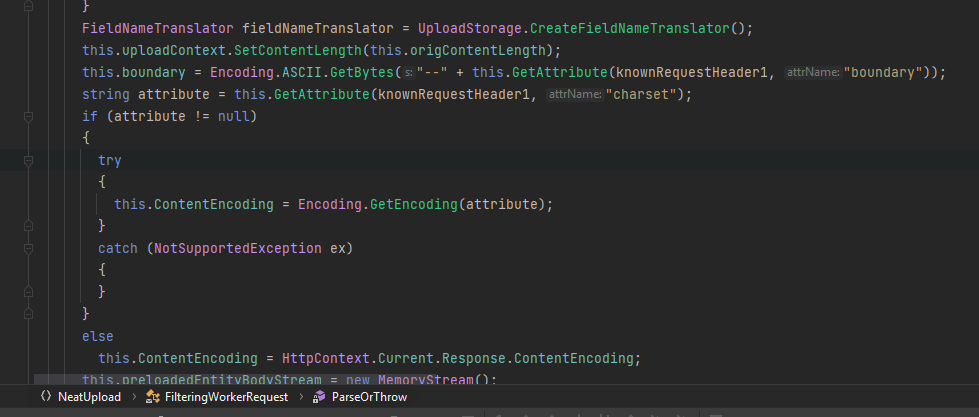Click the NotSupportedException type name

click(x=237, y=247)
